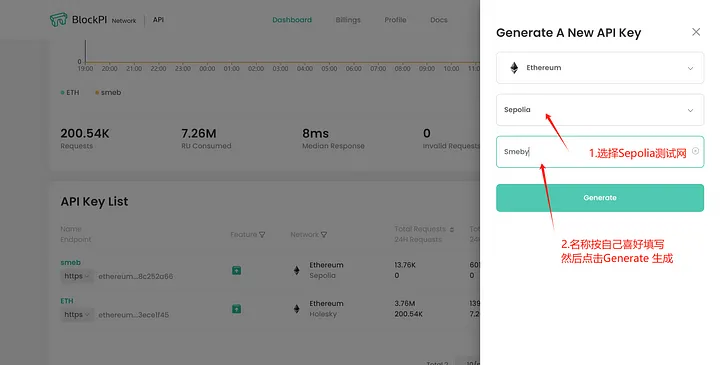This screenshot has height=365, width=720.
Task: Open the Docs tab
Action: [439, 20]
